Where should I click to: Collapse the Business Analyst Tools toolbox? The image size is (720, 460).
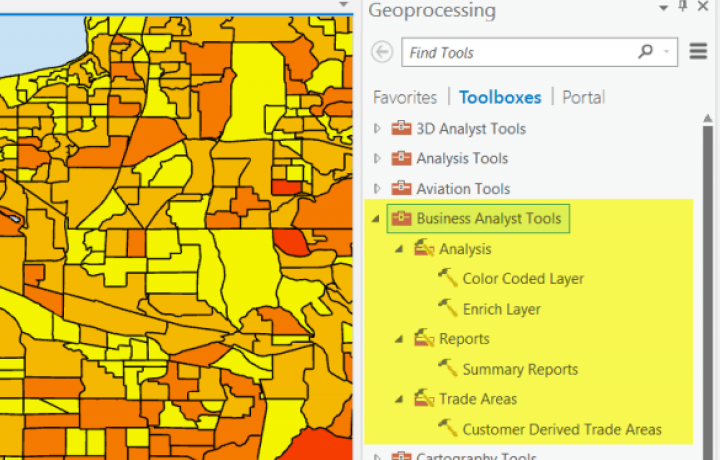click(x=376, y=219)
